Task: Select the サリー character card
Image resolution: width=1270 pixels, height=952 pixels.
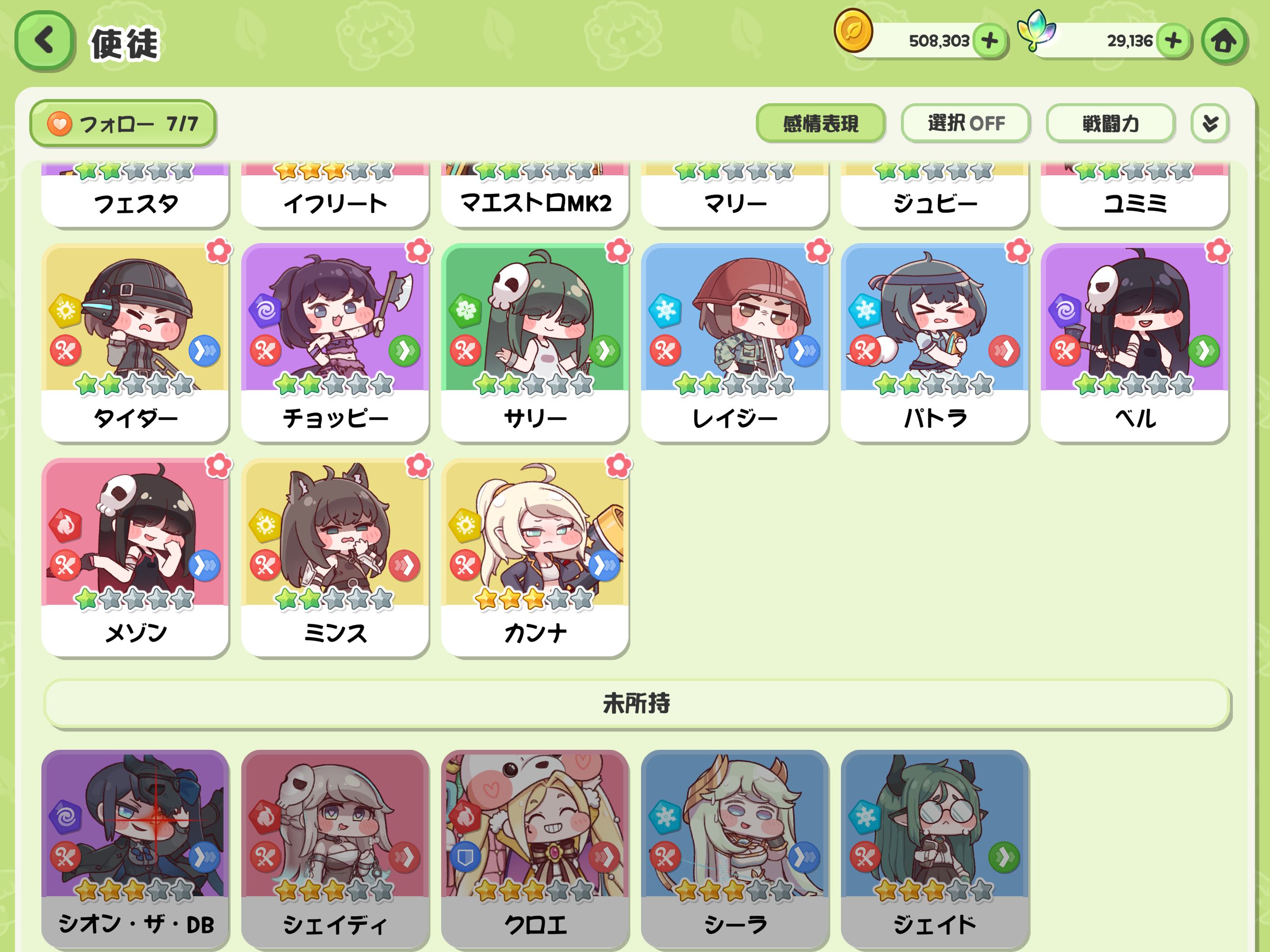Action: pyautogui.click(x=535, y=343)
